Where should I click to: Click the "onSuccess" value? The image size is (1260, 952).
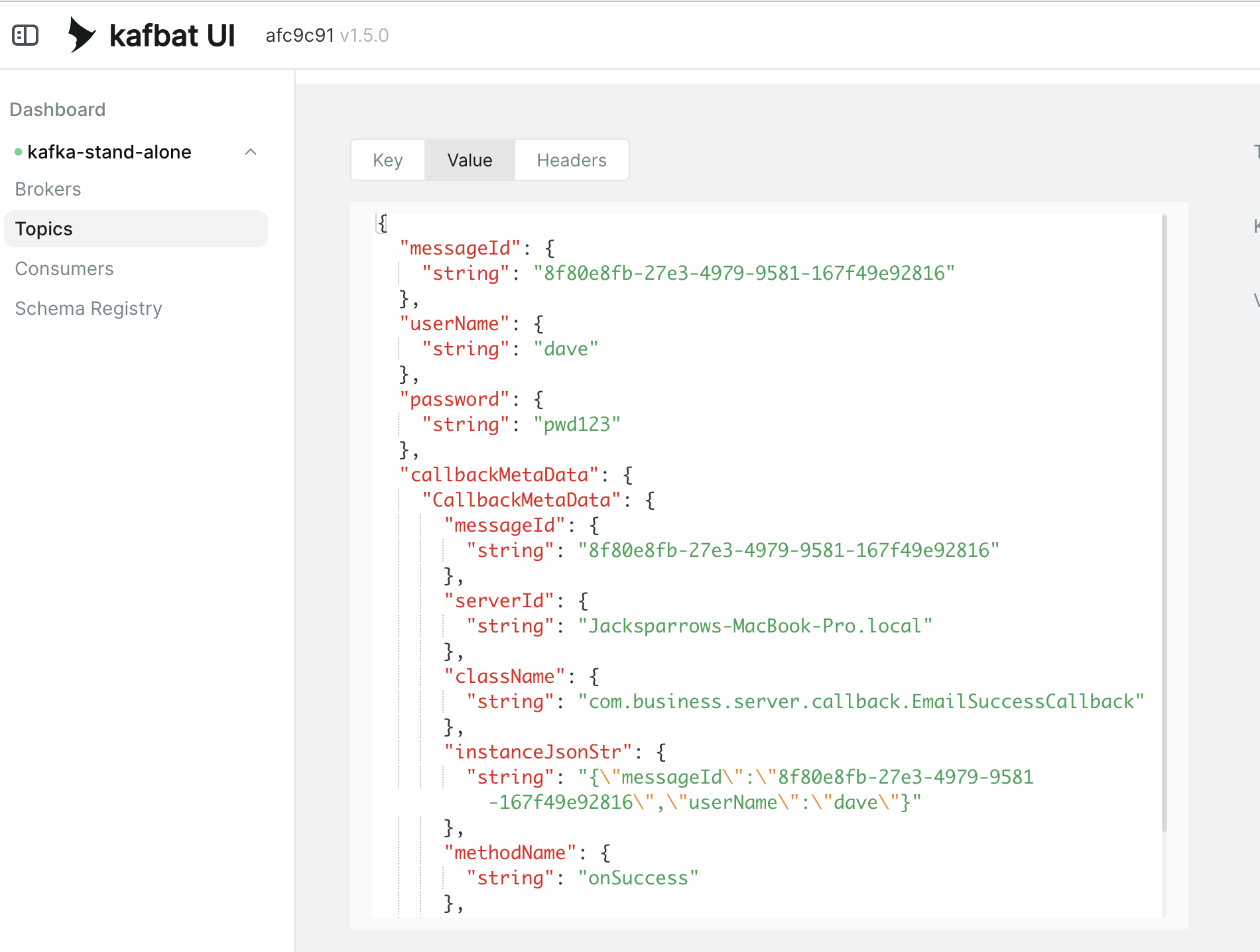coord(639,878)
